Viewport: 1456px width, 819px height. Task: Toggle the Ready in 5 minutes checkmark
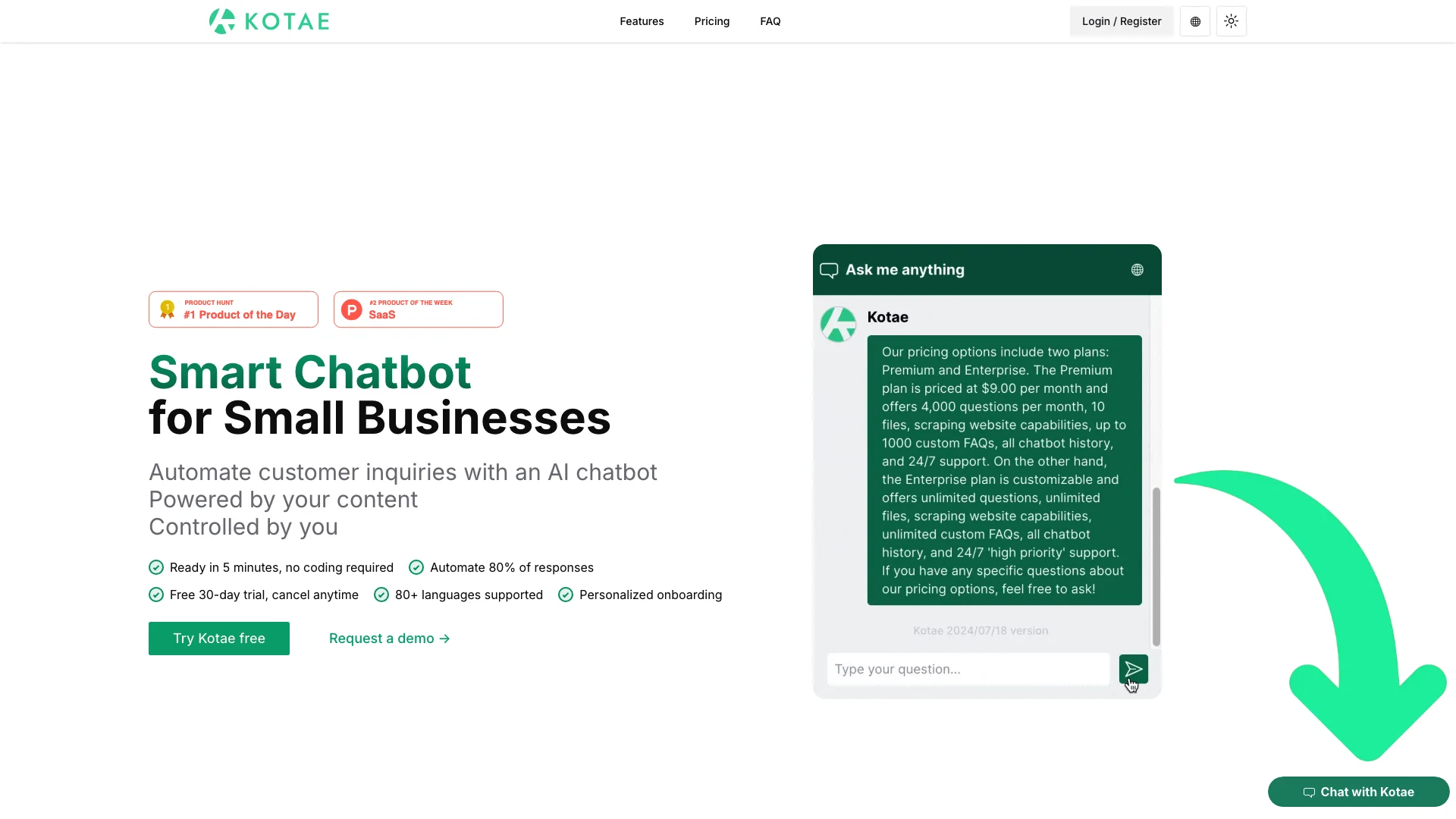click(x=156, y=568)
